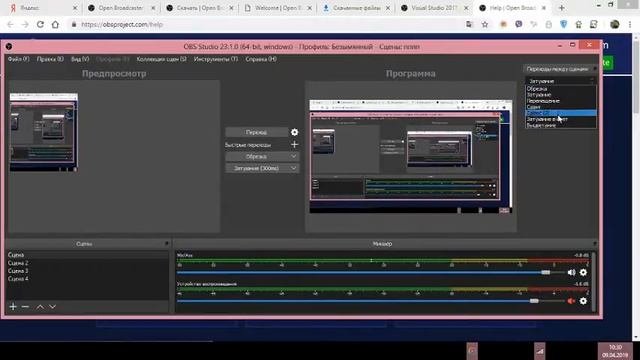Close the Help | Open Broadcaster tab
The image size is (640, 360).
544,8
